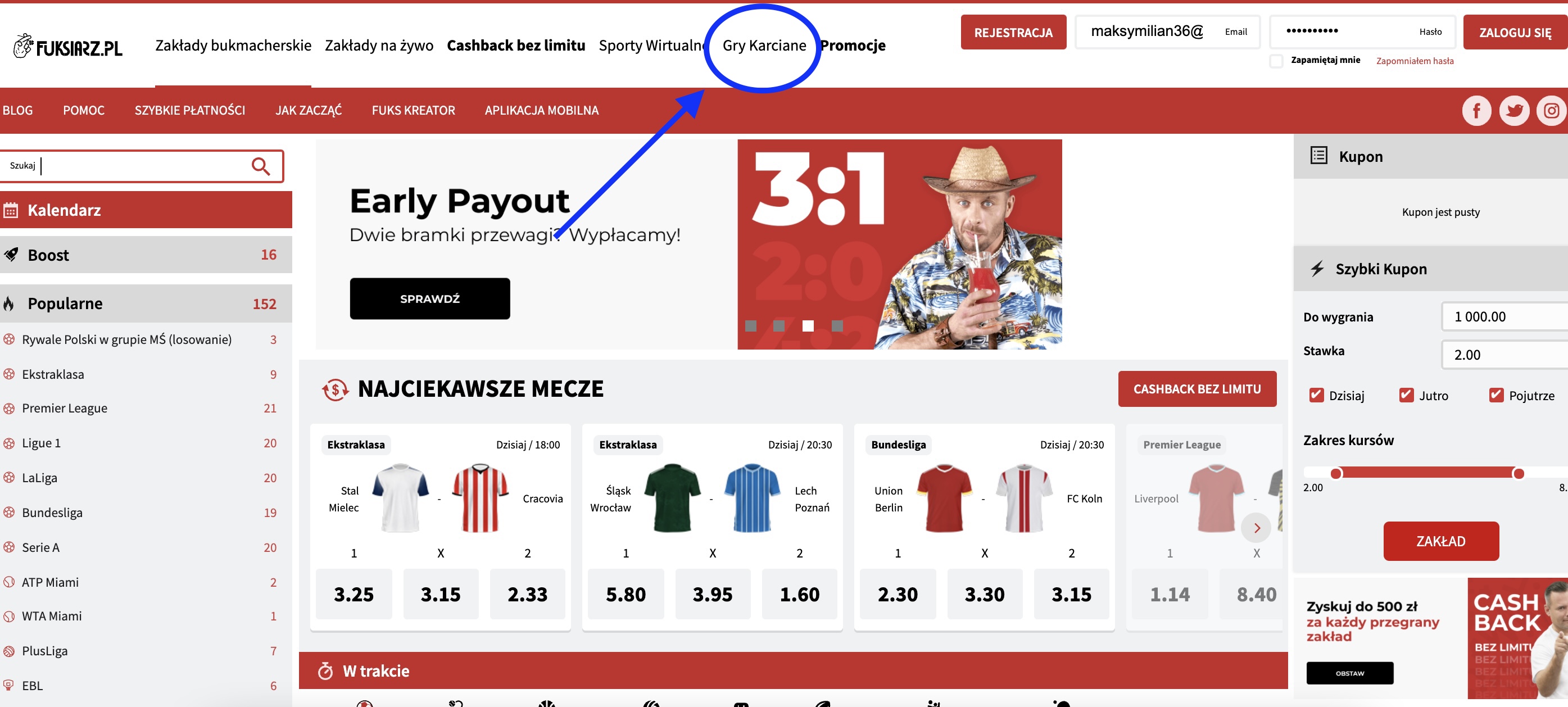1568x707 pixels.
Task: Open the Kalendarz panel
Action: (x=146, y=210)
